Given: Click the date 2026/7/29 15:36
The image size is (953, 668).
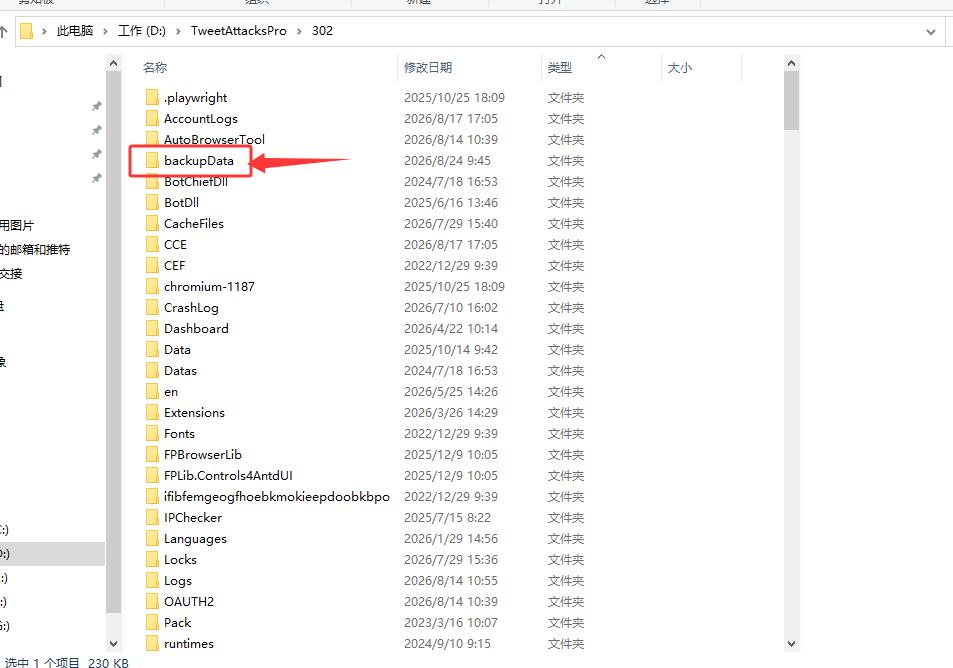Looking at the screenshot, I should 450,559.
